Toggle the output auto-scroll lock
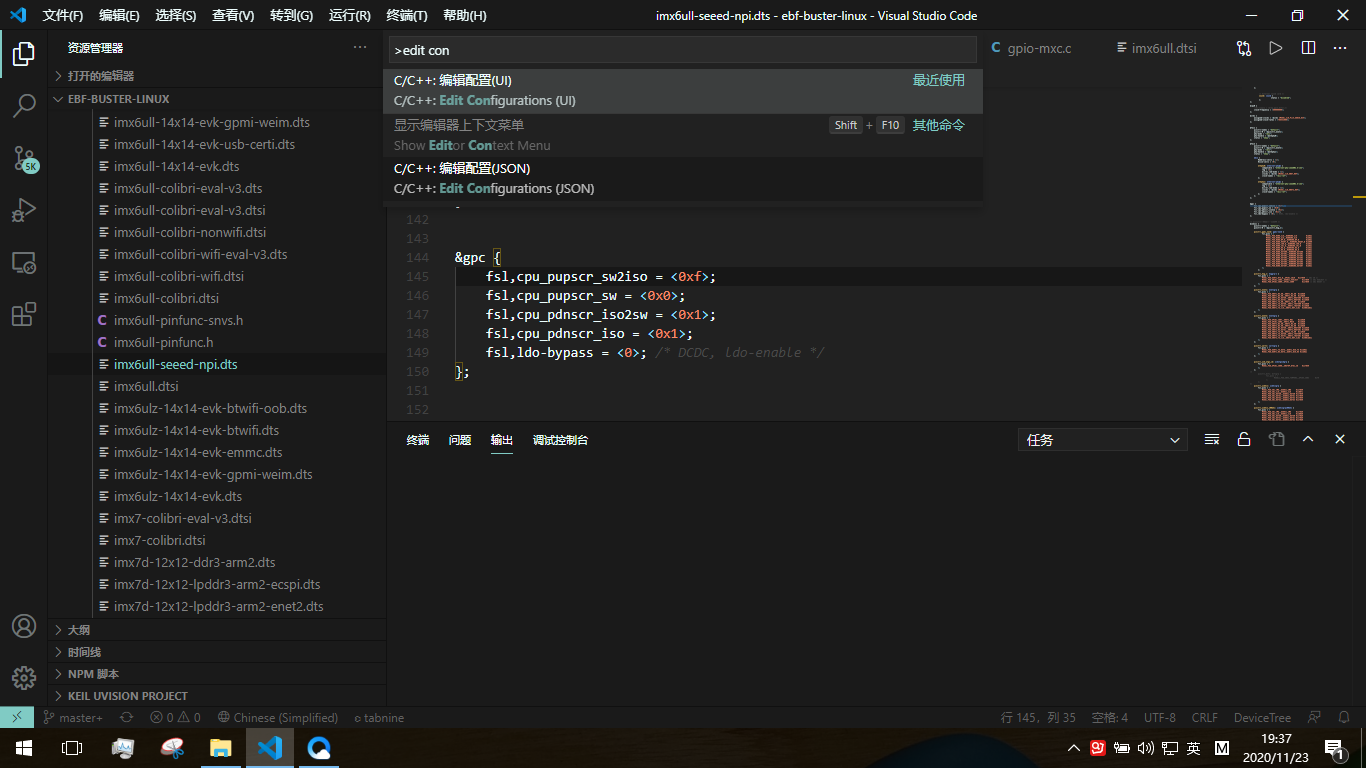Screen dimensions: 1366x768 1244,439
